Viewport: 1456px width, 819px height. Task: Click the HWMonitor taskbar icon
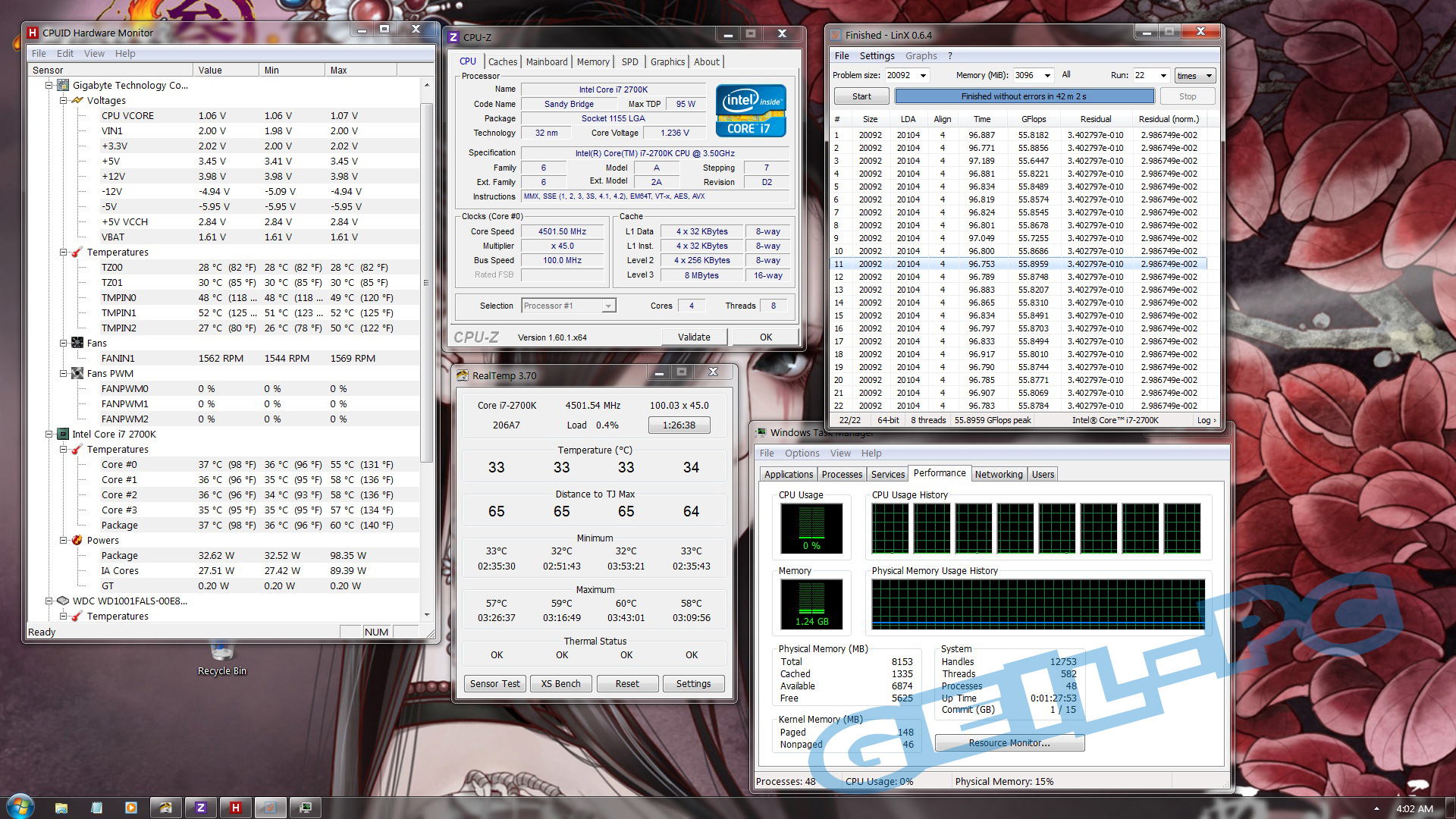[236, 808]
